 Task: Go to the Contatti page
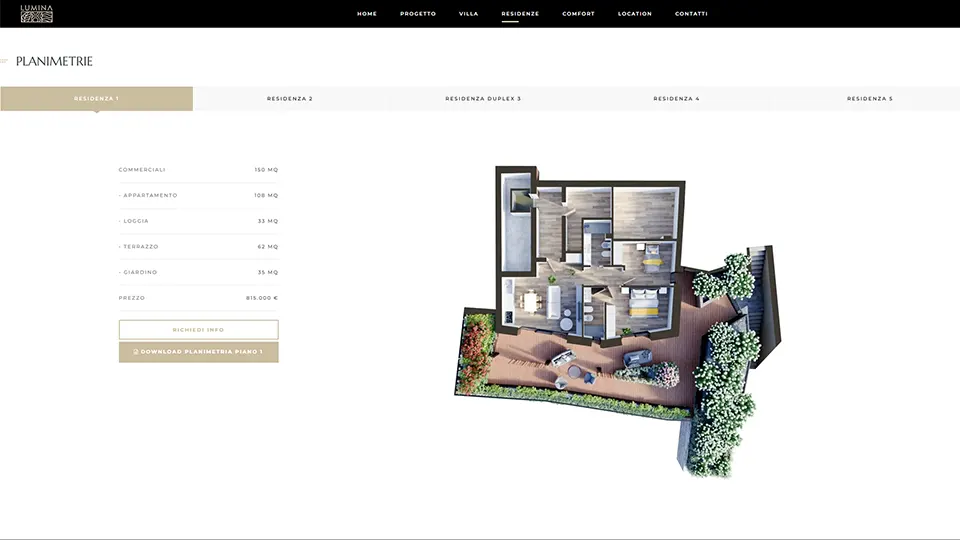click(x=691, y=14)
